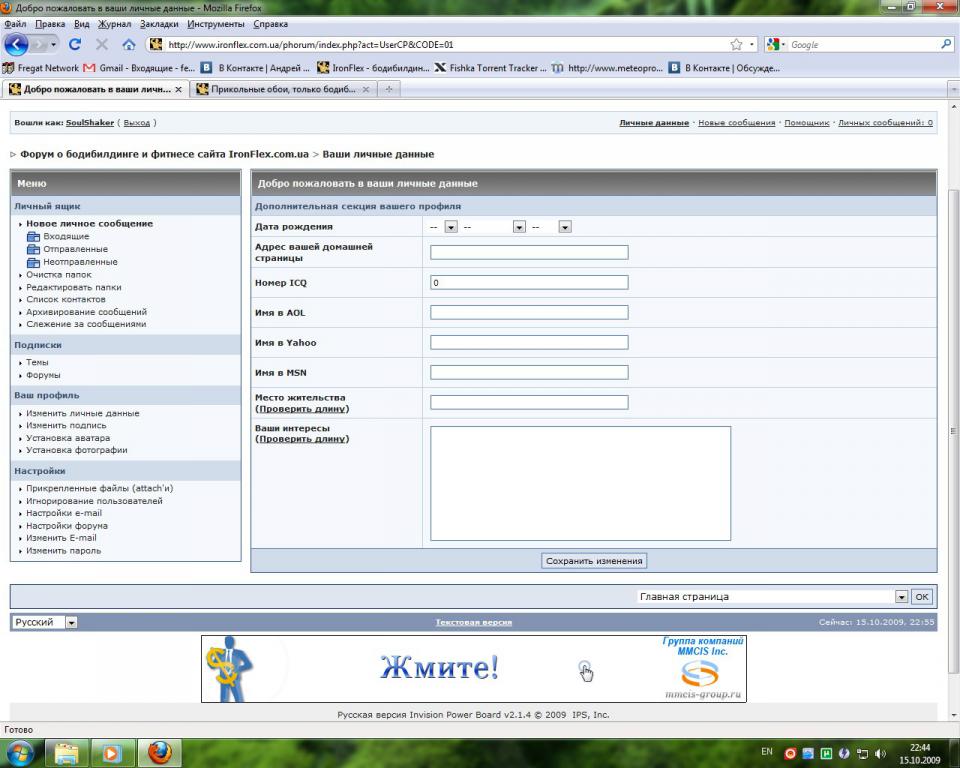Click the bookmark star icon in address bar
The height and width of the screenshot is (768, 960).
(737, 45)
